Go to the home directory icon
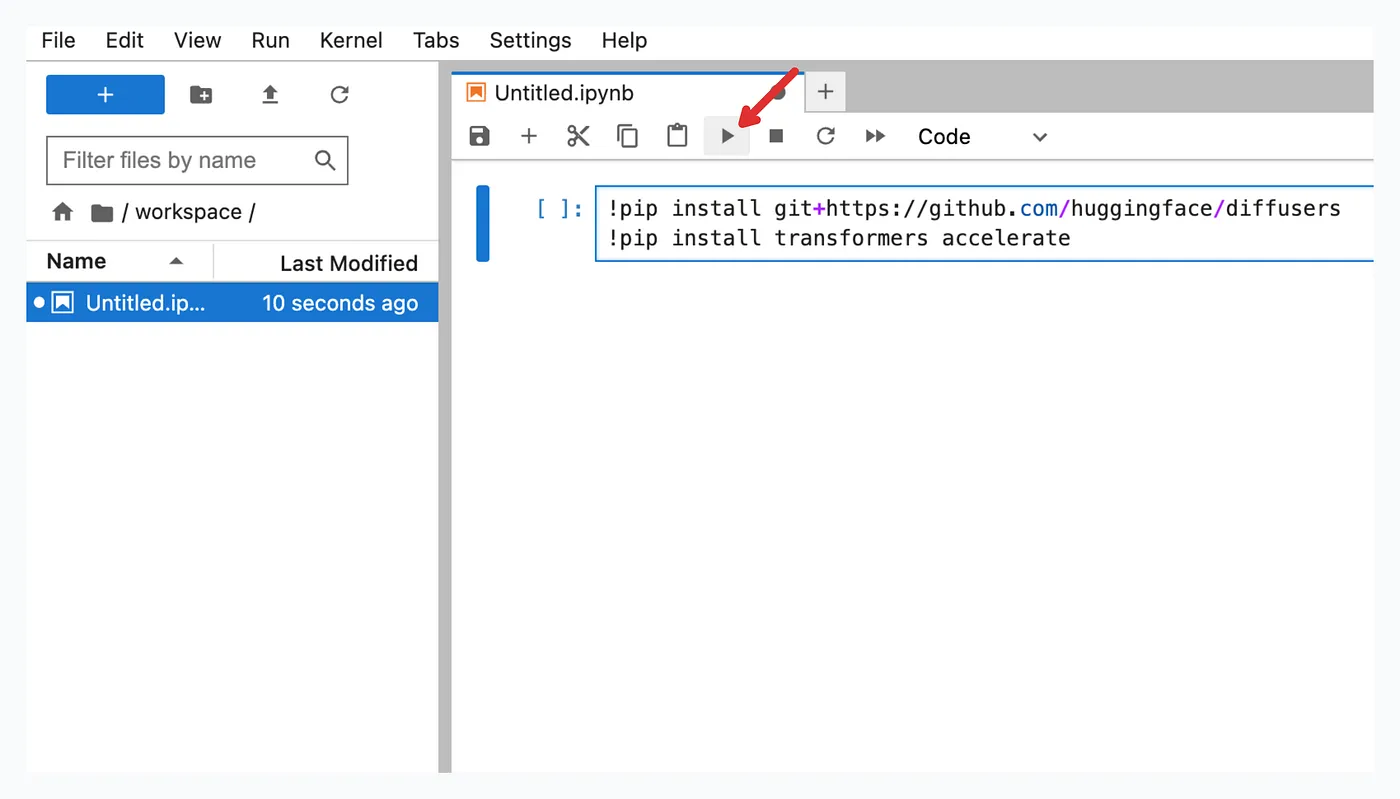The height and width of the screenshot is (799, 1400). pyautogui.click(x=63, y=212)
